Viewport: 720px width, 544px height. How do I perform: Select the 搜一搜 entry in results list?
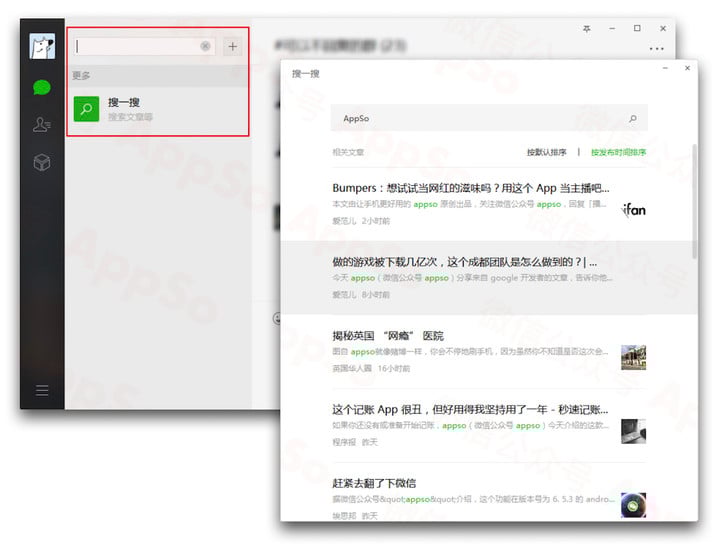pyautogui.click(x=158, y=109)
